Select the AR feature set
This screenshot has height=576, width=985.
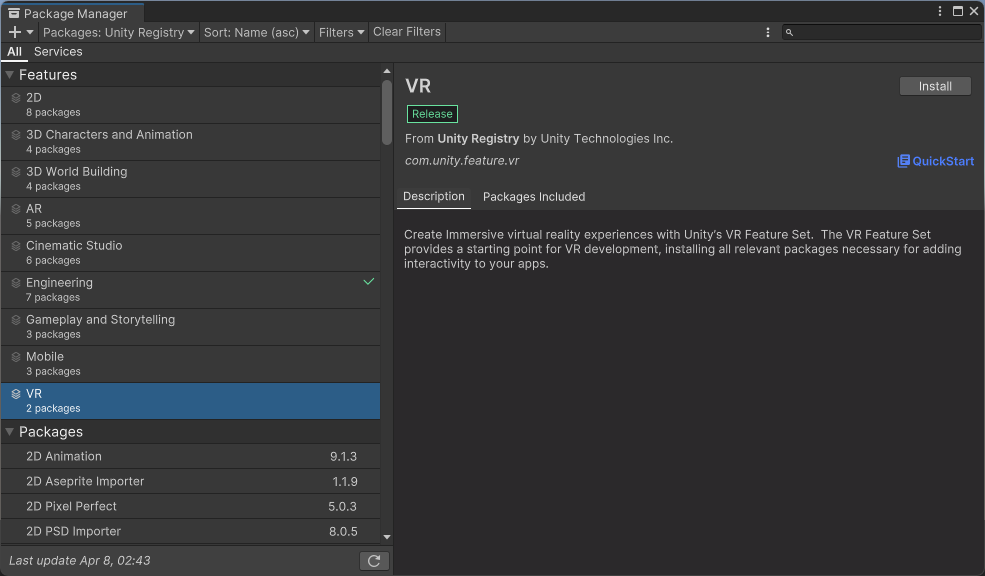click(190, 216)
